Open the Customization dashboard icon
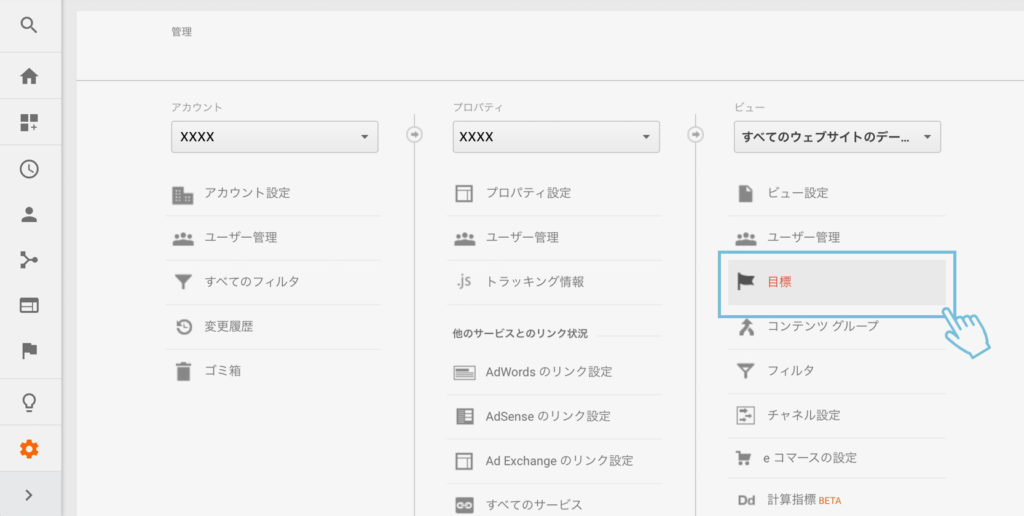The width and height of the screenshot is (1024, 516). 29,123
